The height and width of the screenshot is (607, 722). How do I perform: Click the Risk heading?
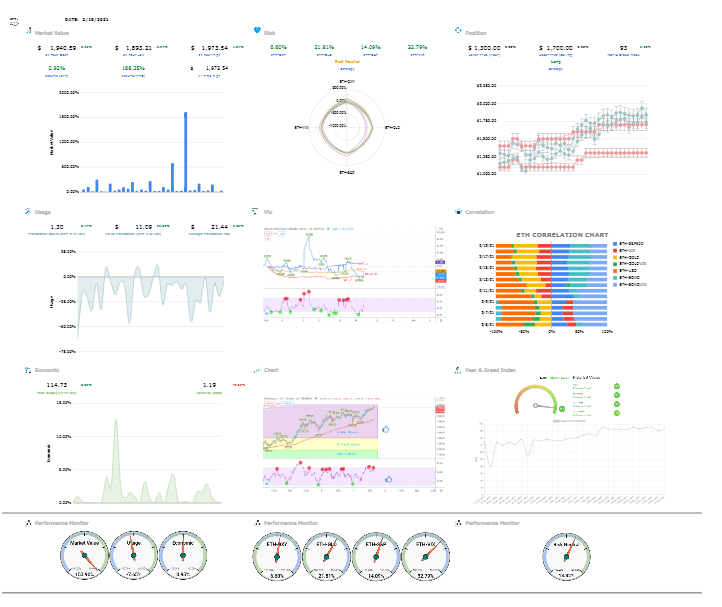tap(269, 33)
